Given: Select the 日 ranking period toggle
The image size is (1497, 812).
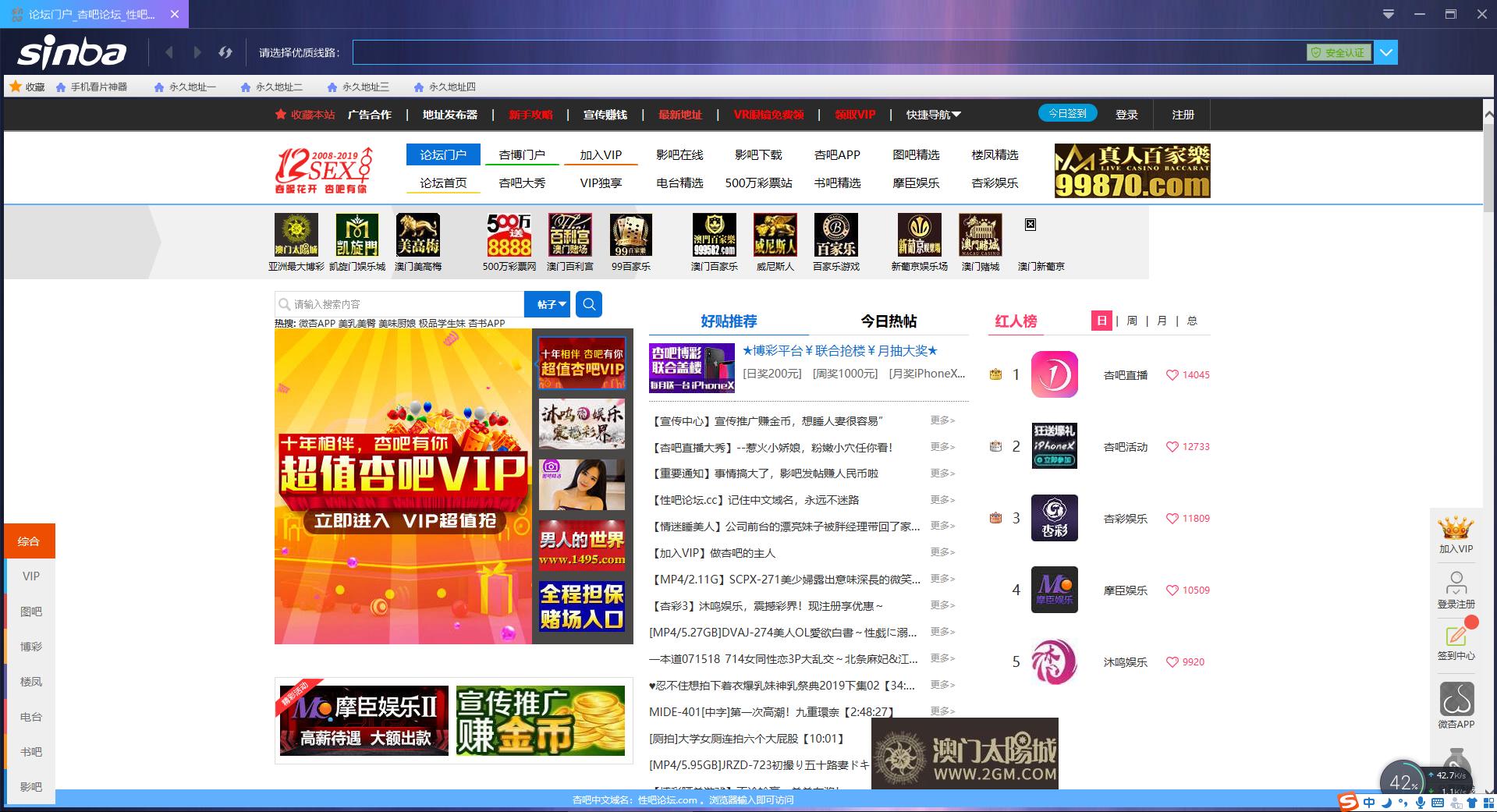Looking at the screenshot, I should (1101, 321).
